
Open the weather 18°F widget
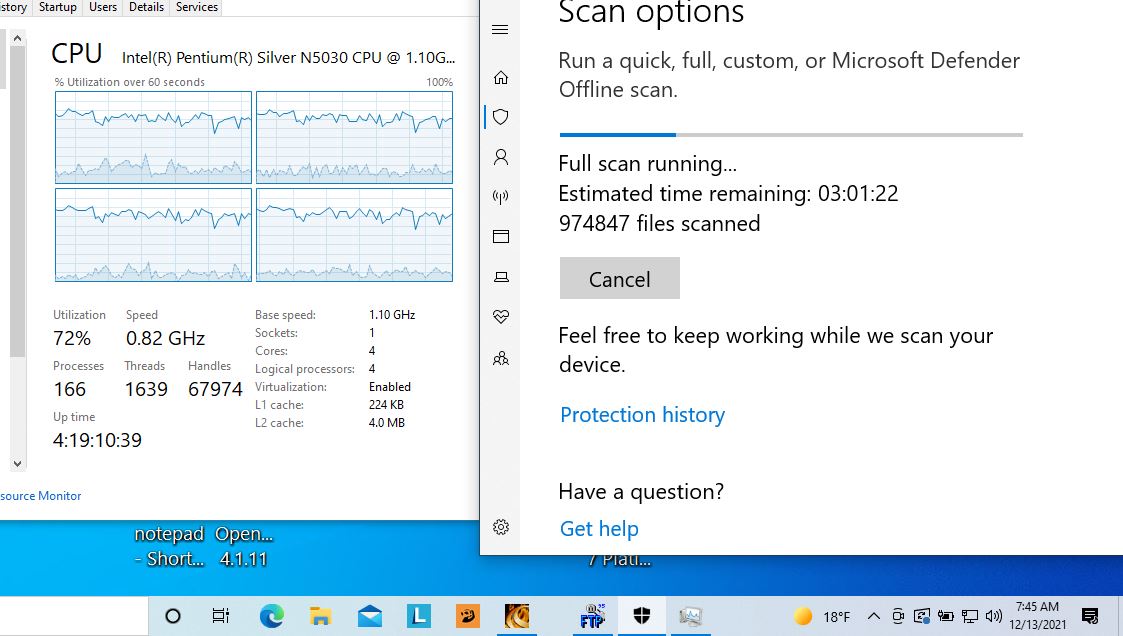(822, 617)
